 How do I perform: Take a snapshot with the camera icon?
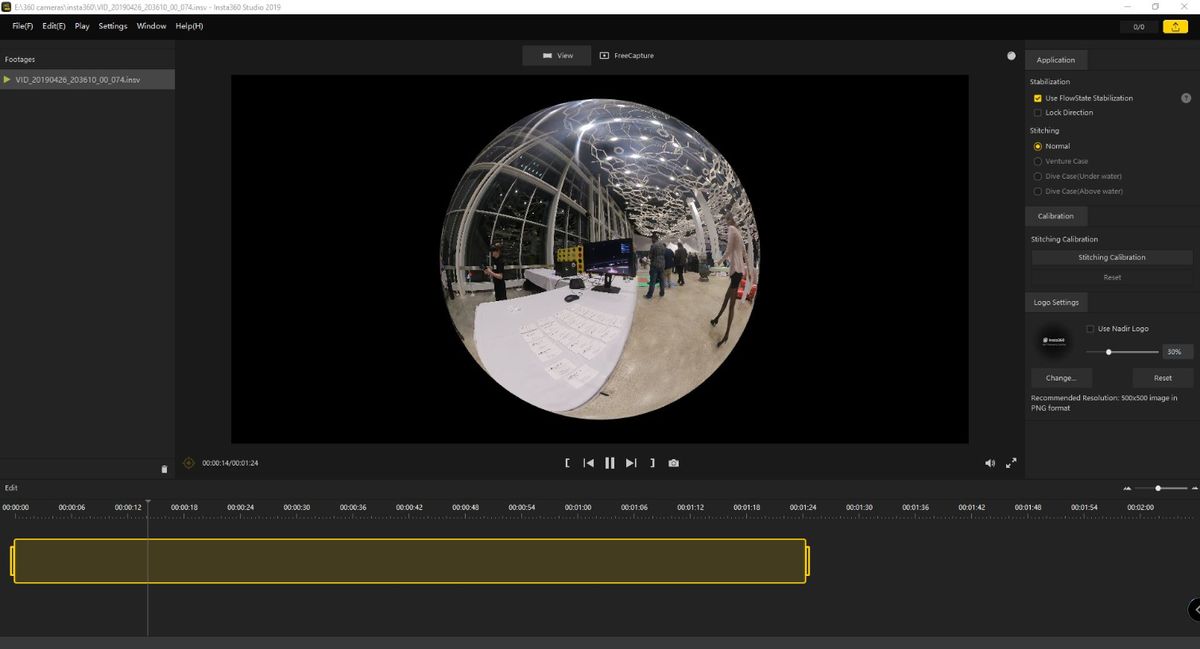pos(674,463)
